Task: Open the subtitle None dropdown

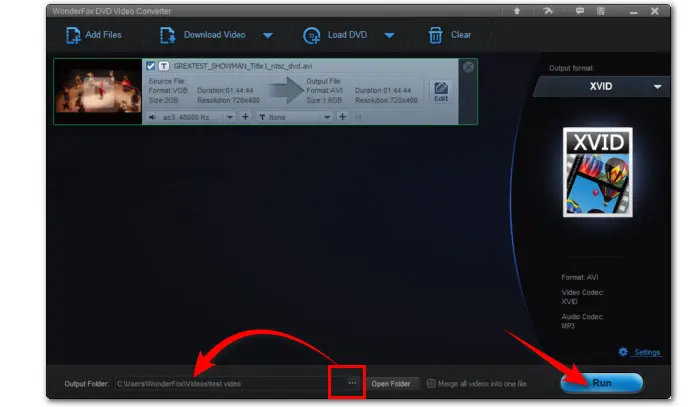Action: 327,117
